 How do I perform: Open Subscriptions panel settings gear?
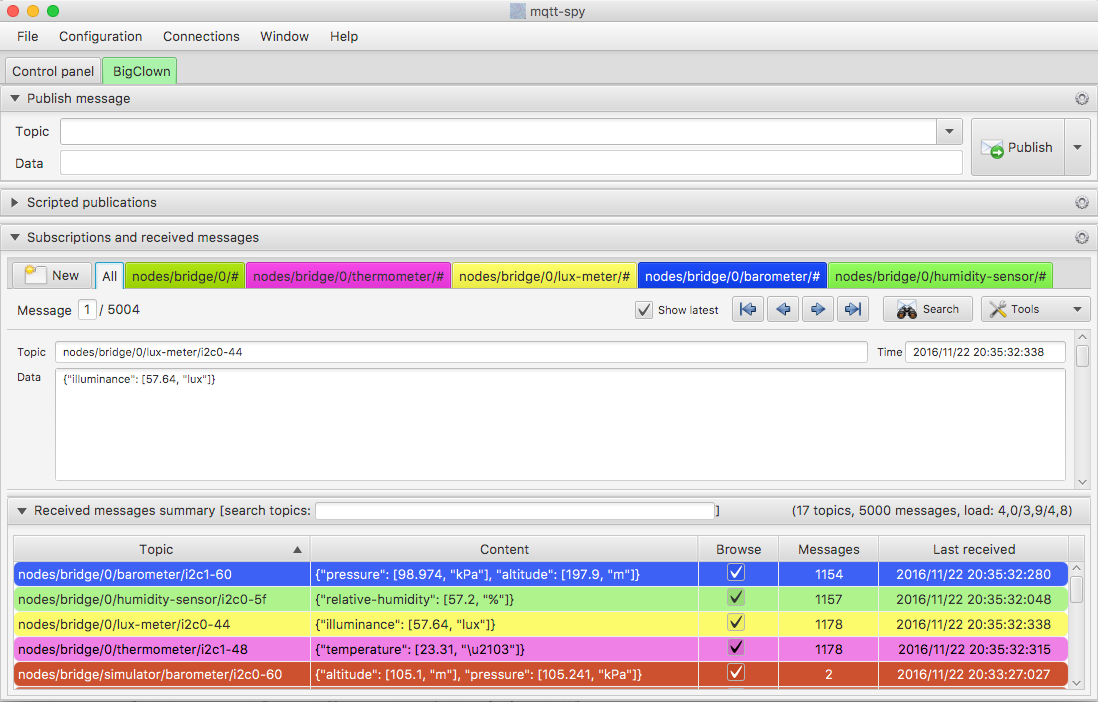point(1081,238)
